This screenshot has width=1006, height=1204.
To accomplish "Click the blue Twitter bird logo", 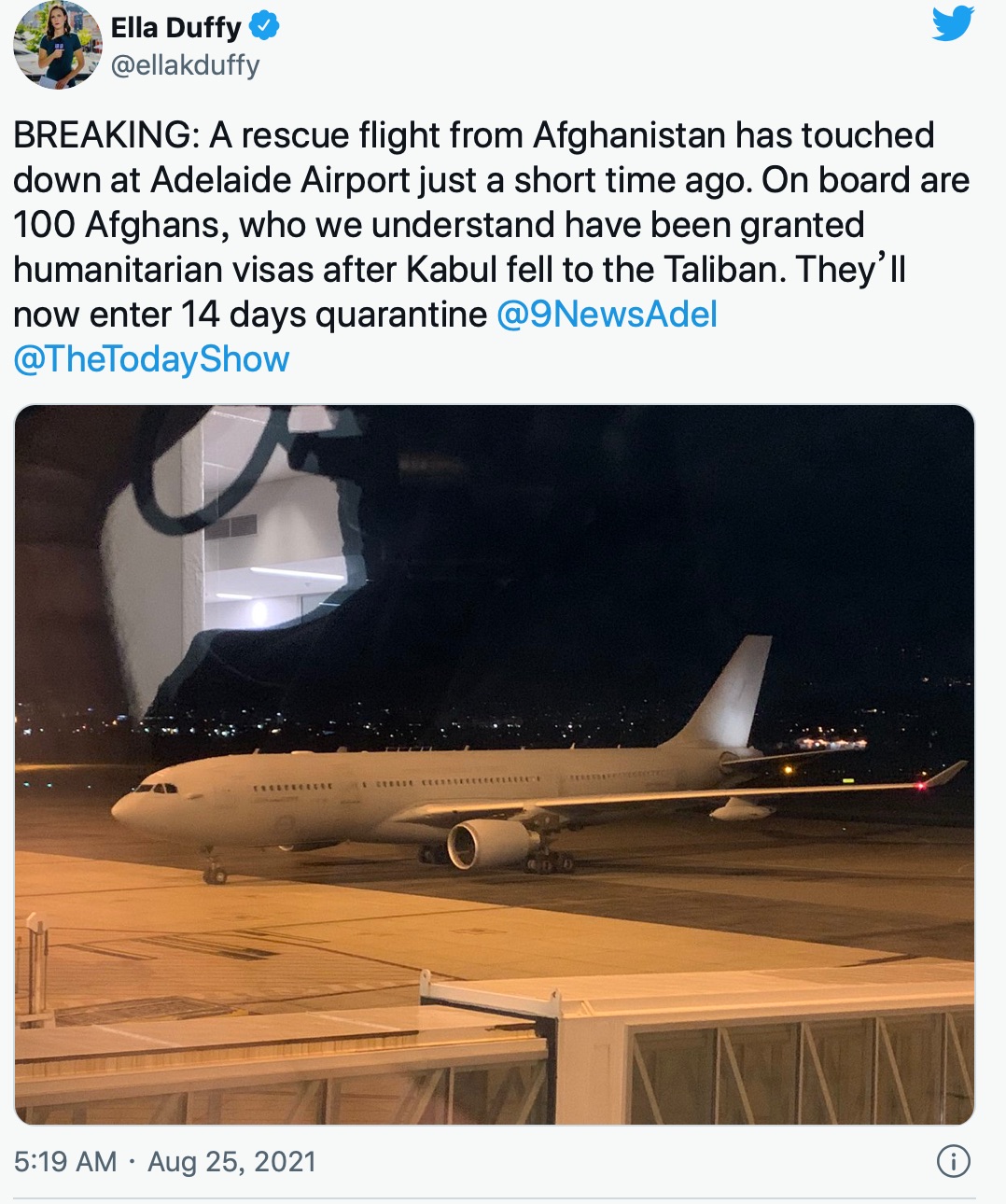I will click(x=953, y=23).
